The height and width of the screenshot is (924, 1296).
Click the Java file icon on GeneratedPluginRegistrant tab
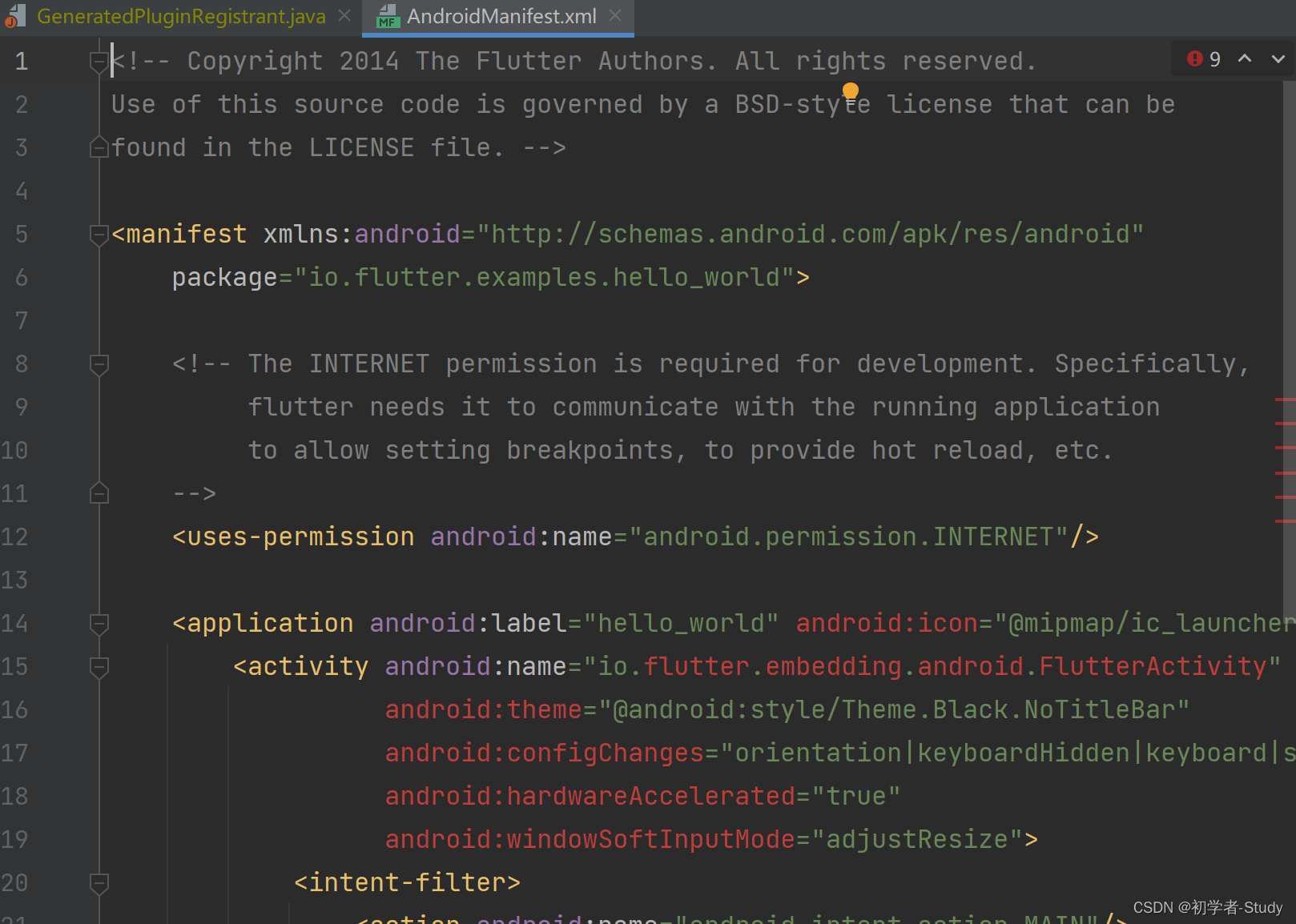(14, 16)
